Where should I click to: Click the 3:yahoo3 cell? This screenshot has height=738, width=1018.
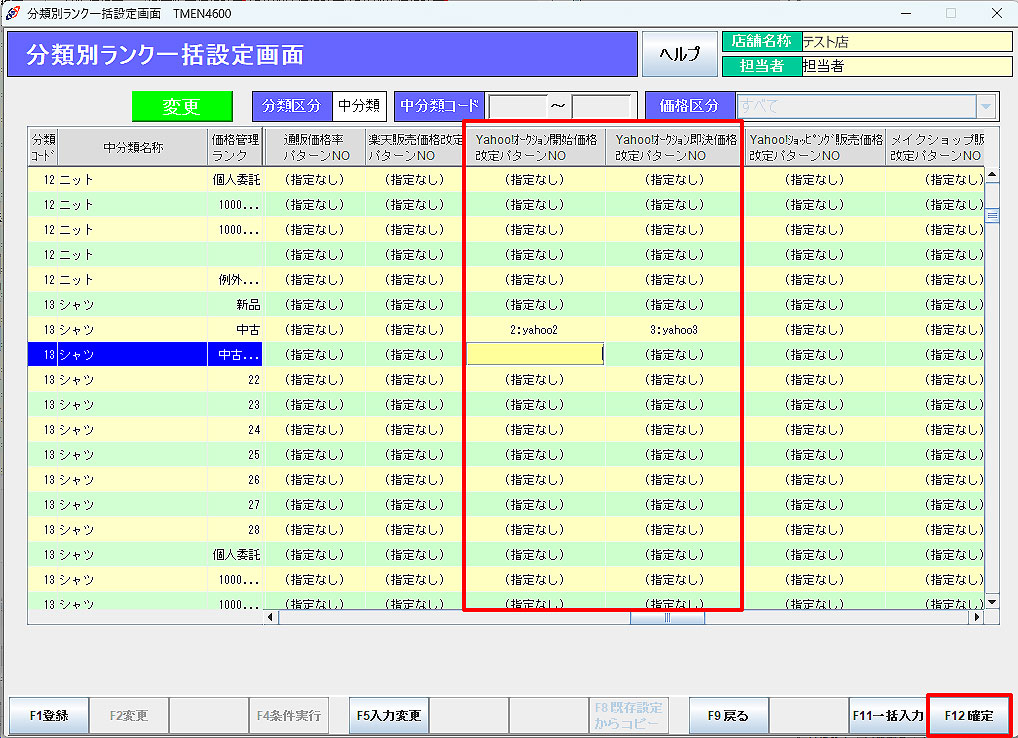pyautogui.click(x=674, y=329)
